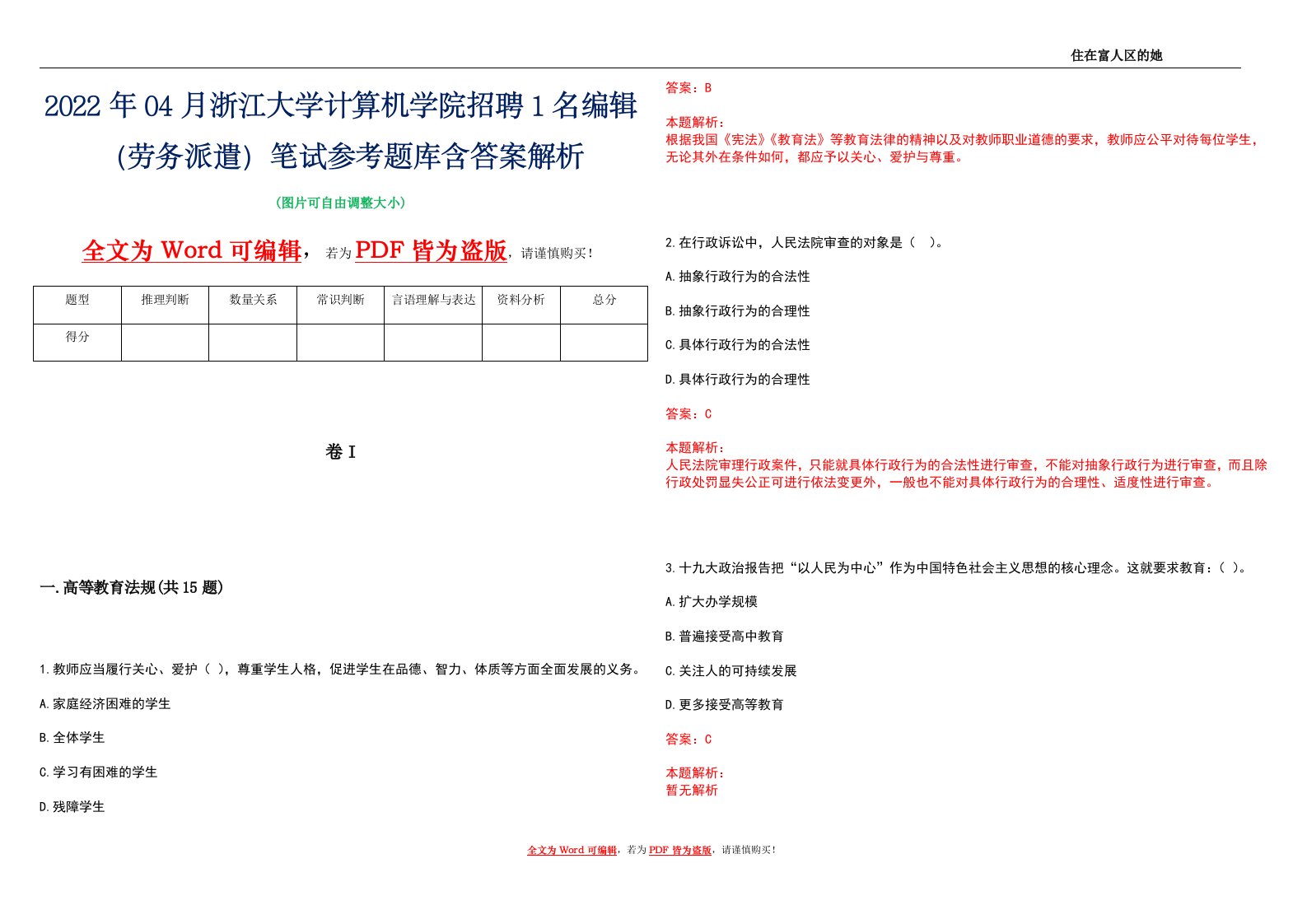Click the red text PDF 皆为盗版 in heading
Image resolution: width=1307 pixels, height=924 pixels.
pyautogui.click(x=431, y=250)
